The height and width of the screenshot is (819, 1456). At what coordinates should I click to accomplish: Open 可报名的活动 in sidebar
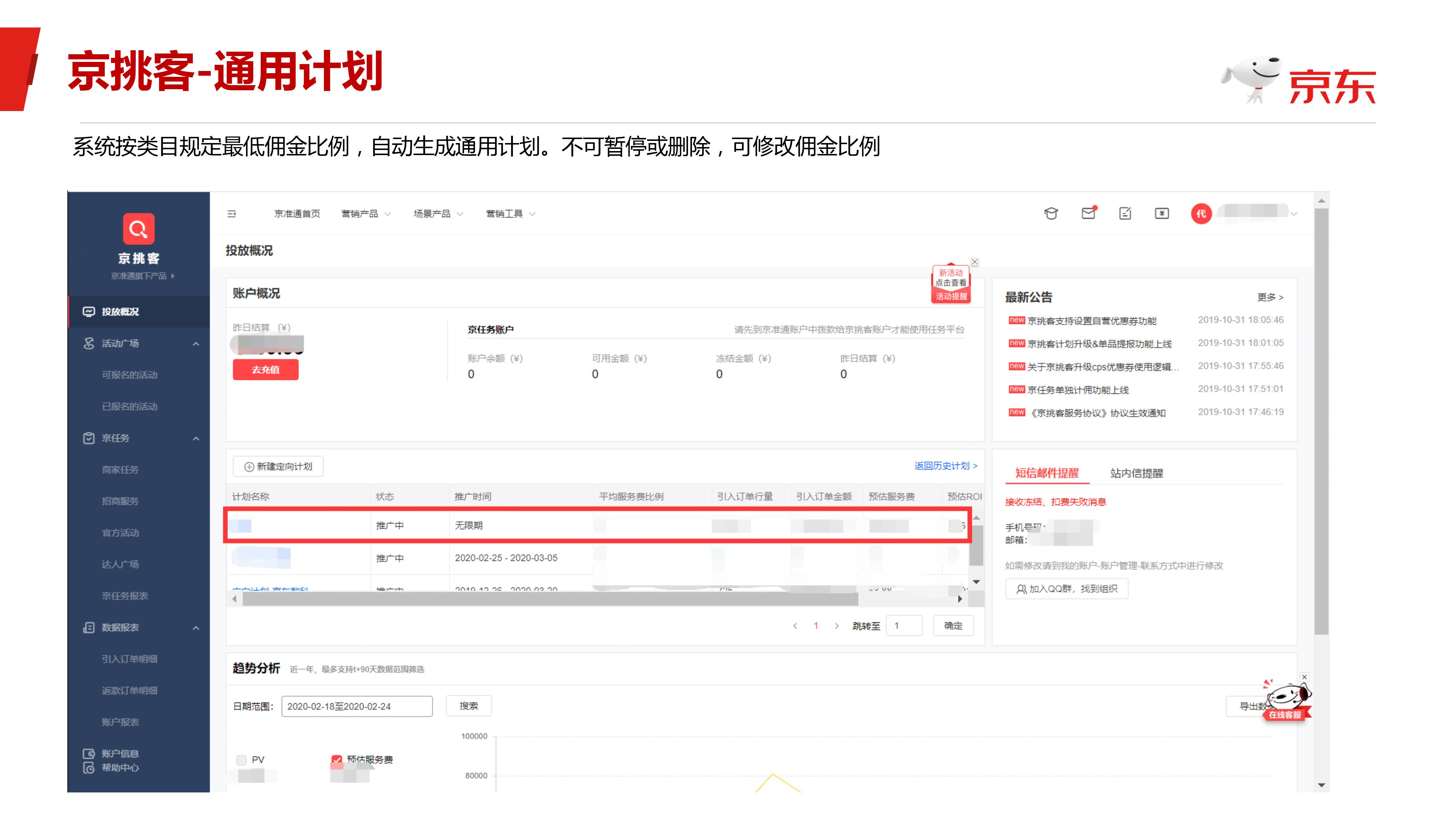click(x=130, y=375)
